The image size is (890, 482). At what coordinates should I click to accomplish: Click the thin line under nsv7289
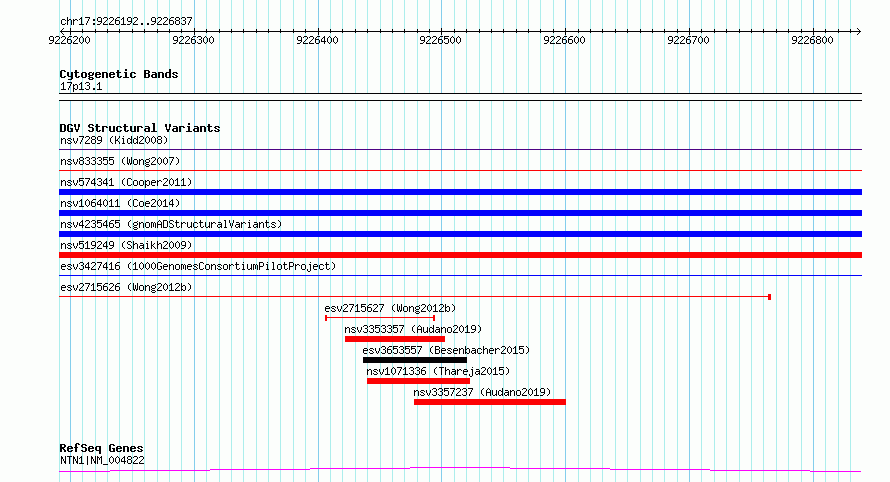(x=460, y=150)
